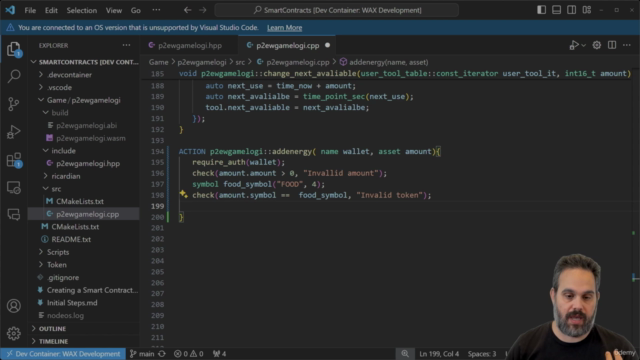The height and width of the screenshot is (360, 640).
Task: Switch to the p2ewgamelogi.hpp tab
Action: pos(189,45)
